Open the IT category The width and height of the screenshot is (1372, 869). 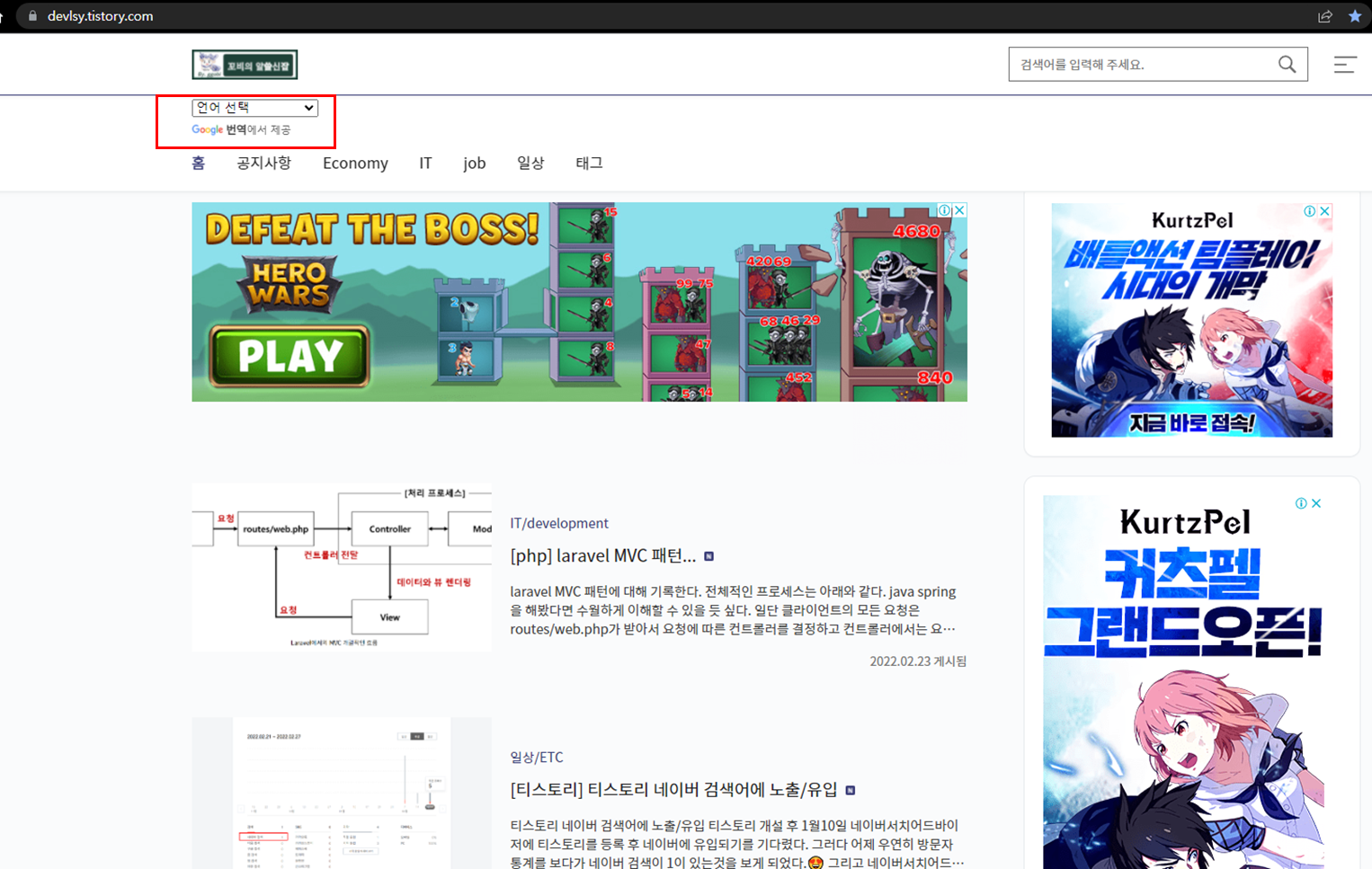tap(425, 164)
